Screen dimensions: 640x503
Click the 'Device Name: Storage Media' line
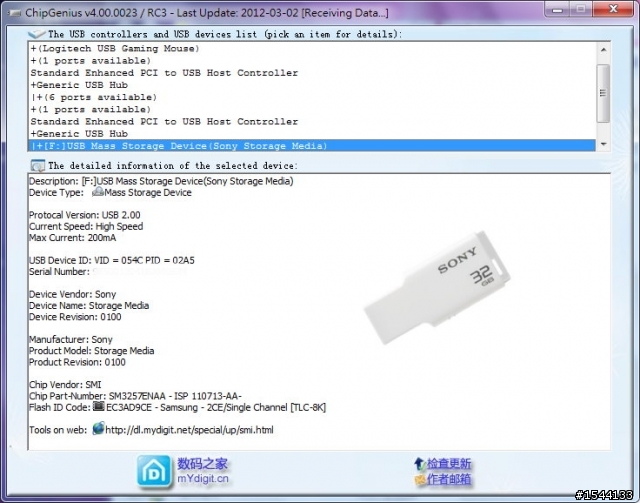[x=89, y=305]
